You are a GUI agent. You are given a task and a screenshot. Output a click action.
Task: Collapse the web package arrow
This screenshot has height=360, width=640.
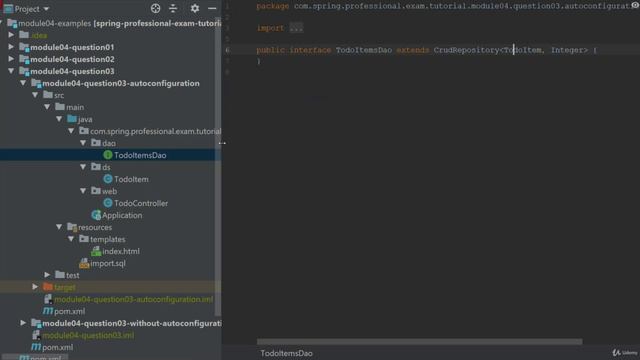coord(83,191)
